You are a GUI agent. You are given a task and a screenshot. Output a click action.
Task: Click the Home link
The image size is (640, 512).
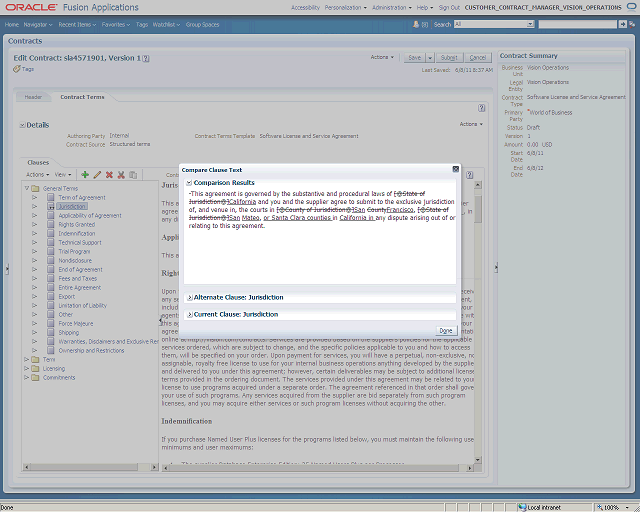click(11, 24)
